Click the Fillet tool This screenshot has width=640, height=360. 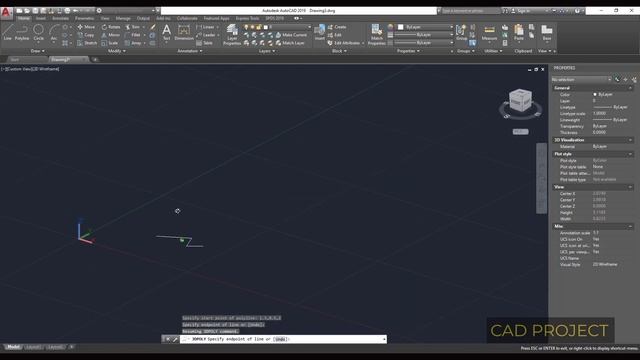pos(133,35)
